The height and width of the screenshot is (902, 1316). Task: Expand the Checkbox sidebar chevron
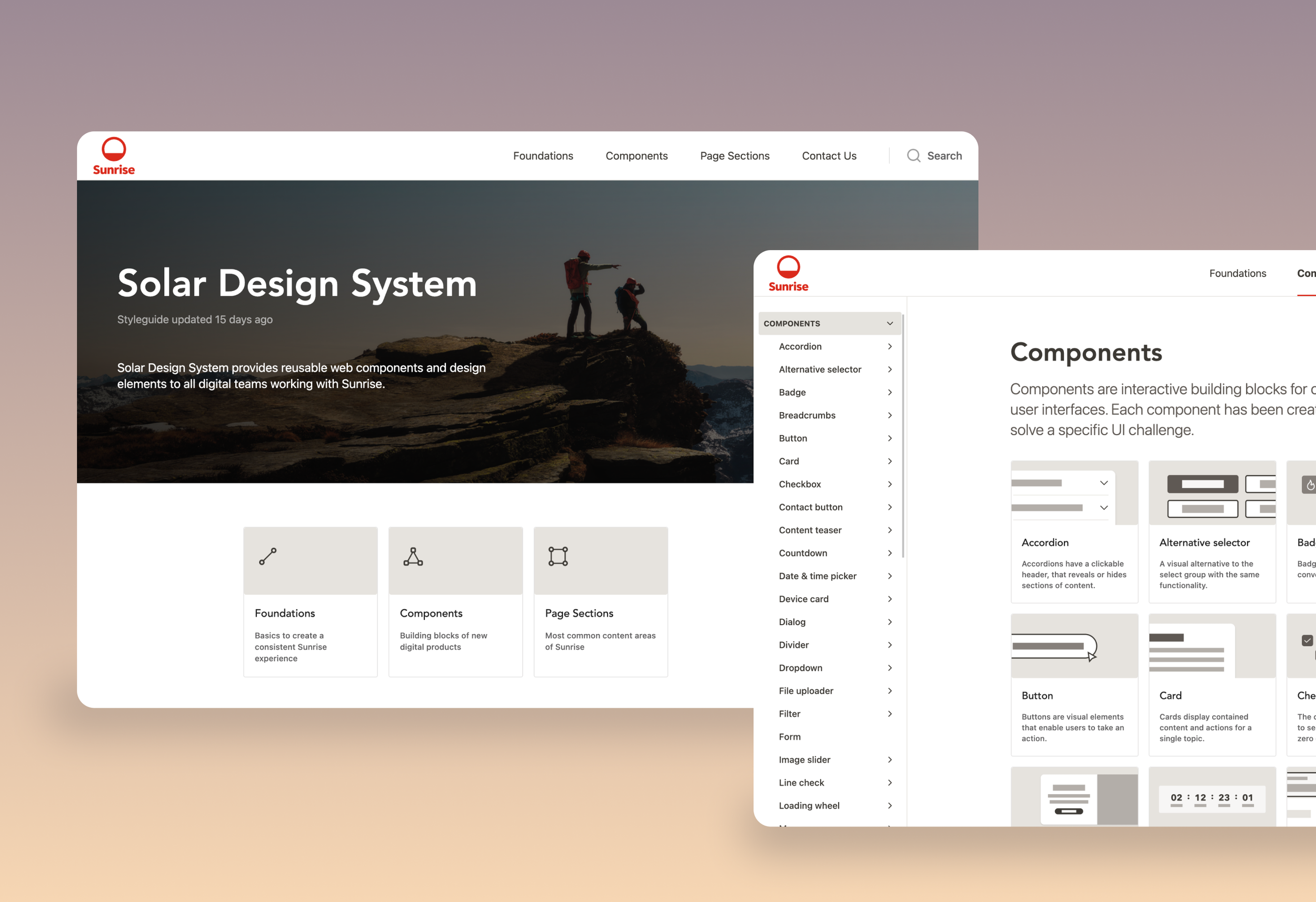[x=890, y=484]
